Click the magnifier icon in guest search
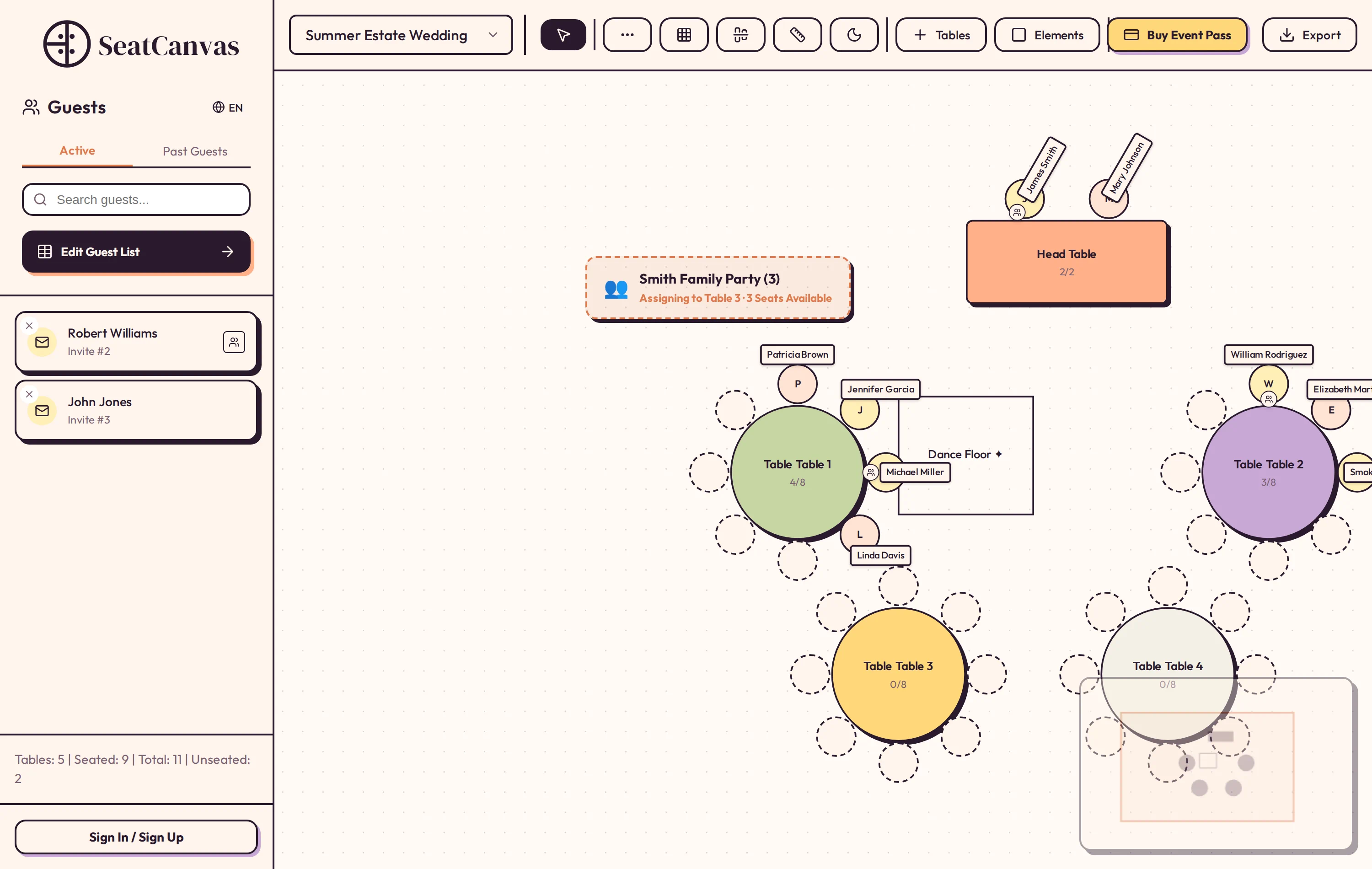The width and height of the screenshot is (1372, 869). coord(40,199)
